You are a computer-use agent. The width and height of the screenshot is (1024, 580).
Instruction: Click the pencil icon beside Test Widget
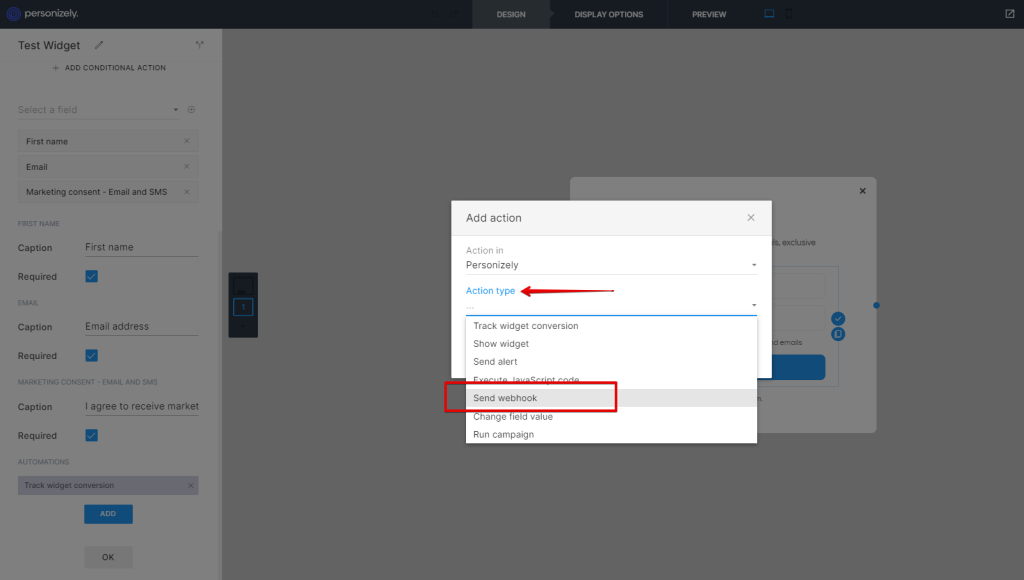click(x=98, y=45)
